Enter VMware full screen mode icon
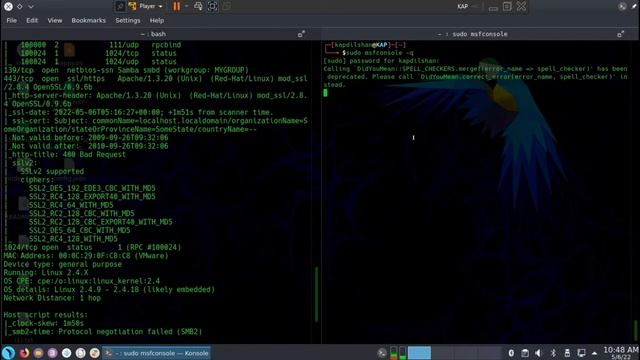Screen dimensions: 640x360 (213, 6)
